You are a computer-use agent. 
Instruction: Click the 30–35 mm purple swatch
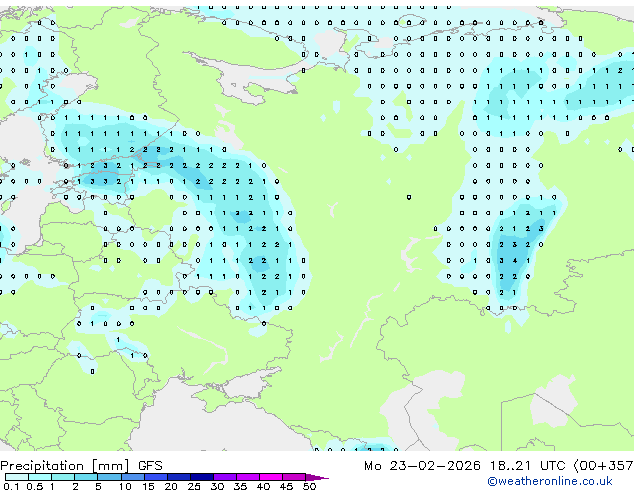pos(224,477)
